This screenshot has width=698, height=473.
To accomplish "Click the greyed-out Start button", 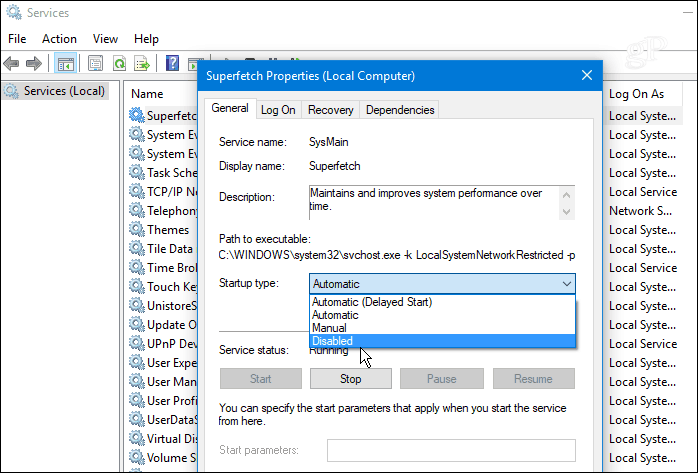I will (x=260, y=379).
